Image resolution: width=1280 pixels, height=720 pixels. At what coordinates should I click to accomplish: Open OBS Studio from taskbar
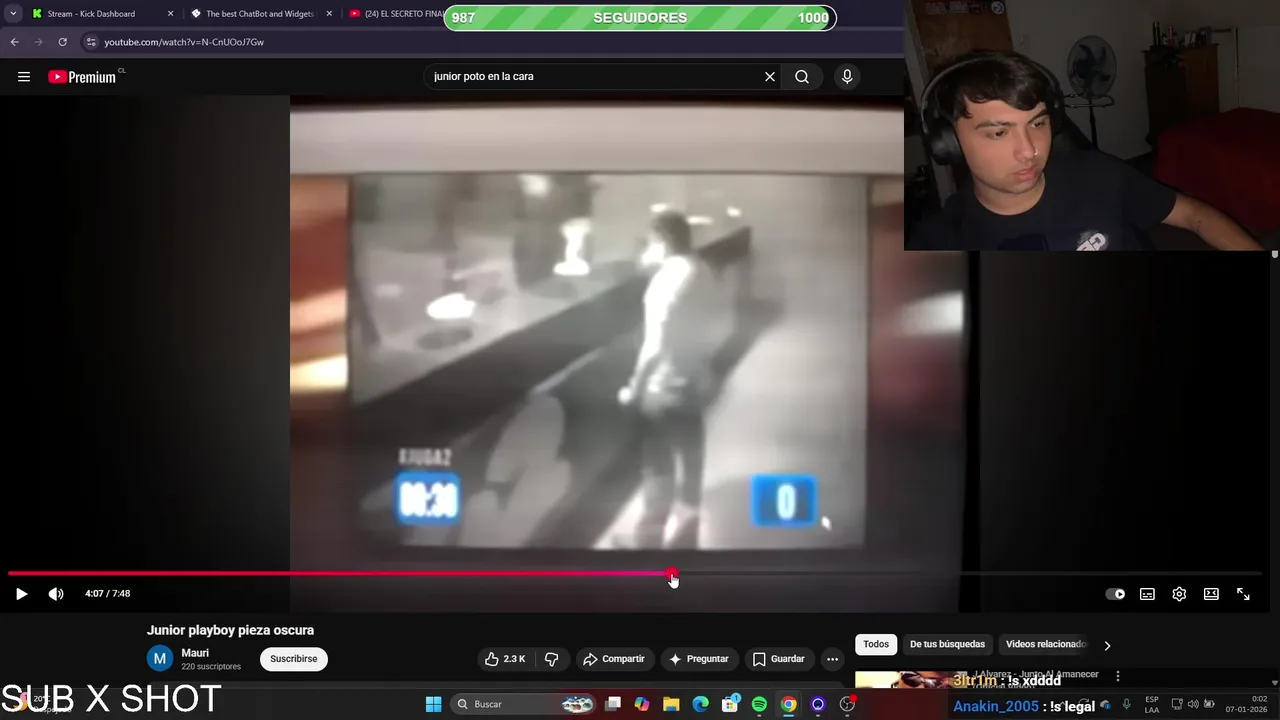[847, 705]
